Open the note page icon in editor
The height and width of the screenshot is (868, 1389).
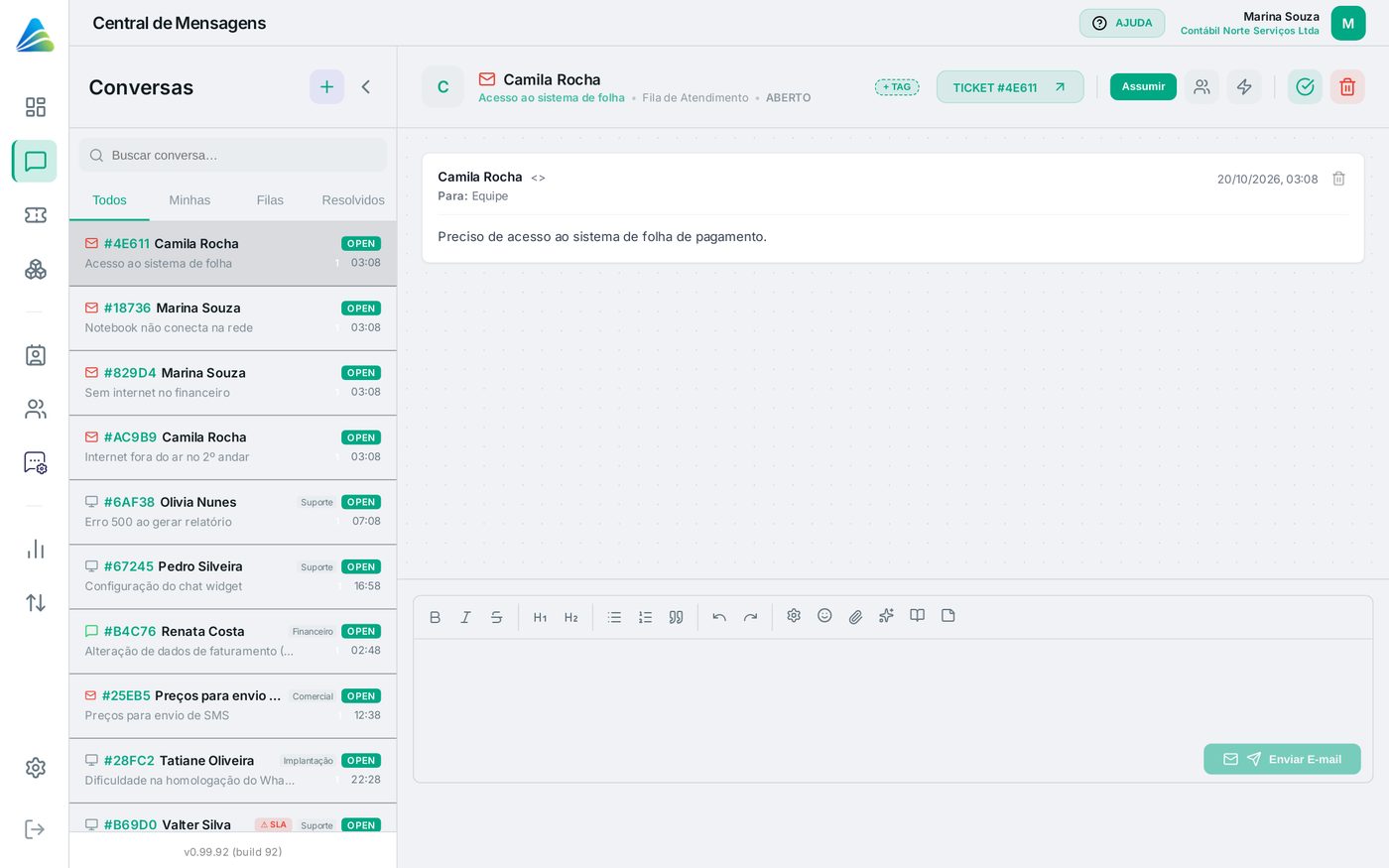[x=948, y=616]
